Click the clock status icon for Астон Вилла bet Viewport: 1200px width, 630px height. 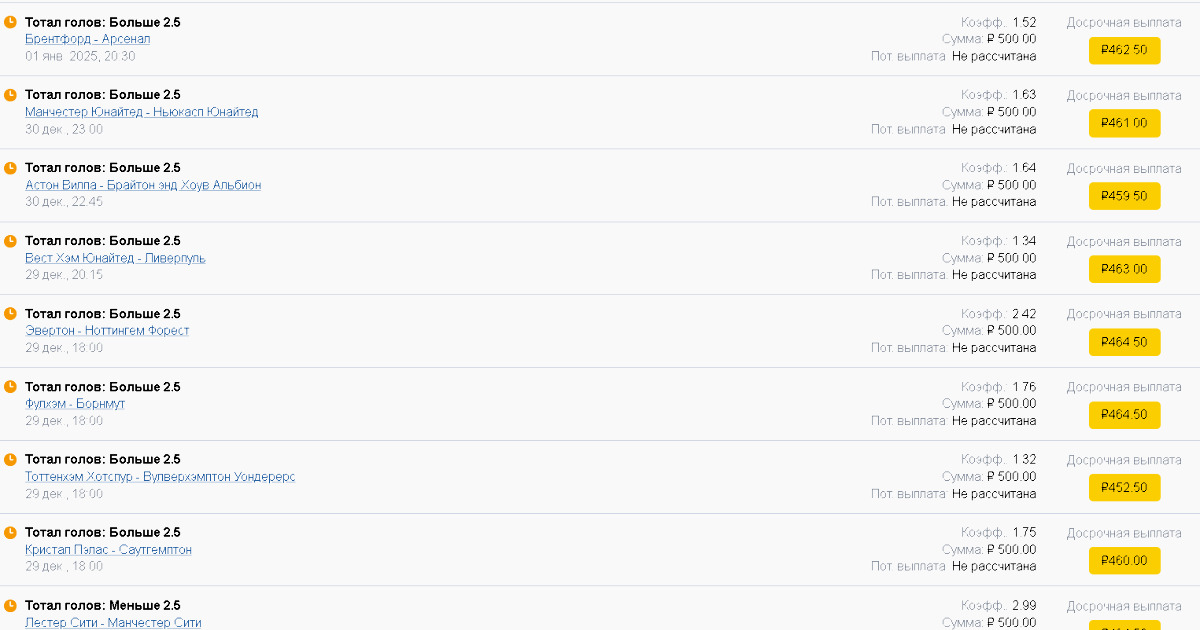(10, 168)
